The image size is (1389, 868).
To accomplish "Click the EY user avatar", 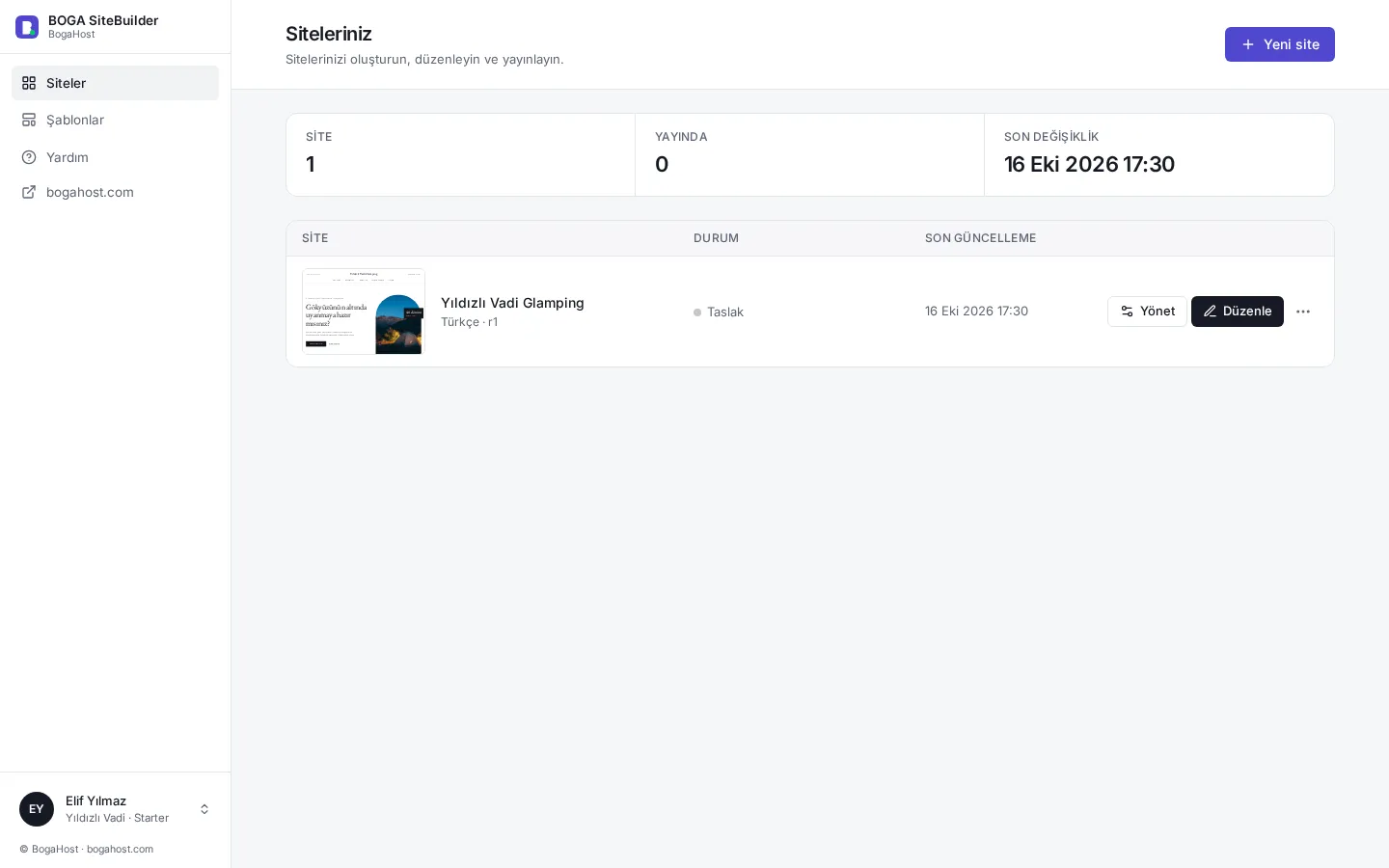I will (37, 809).
